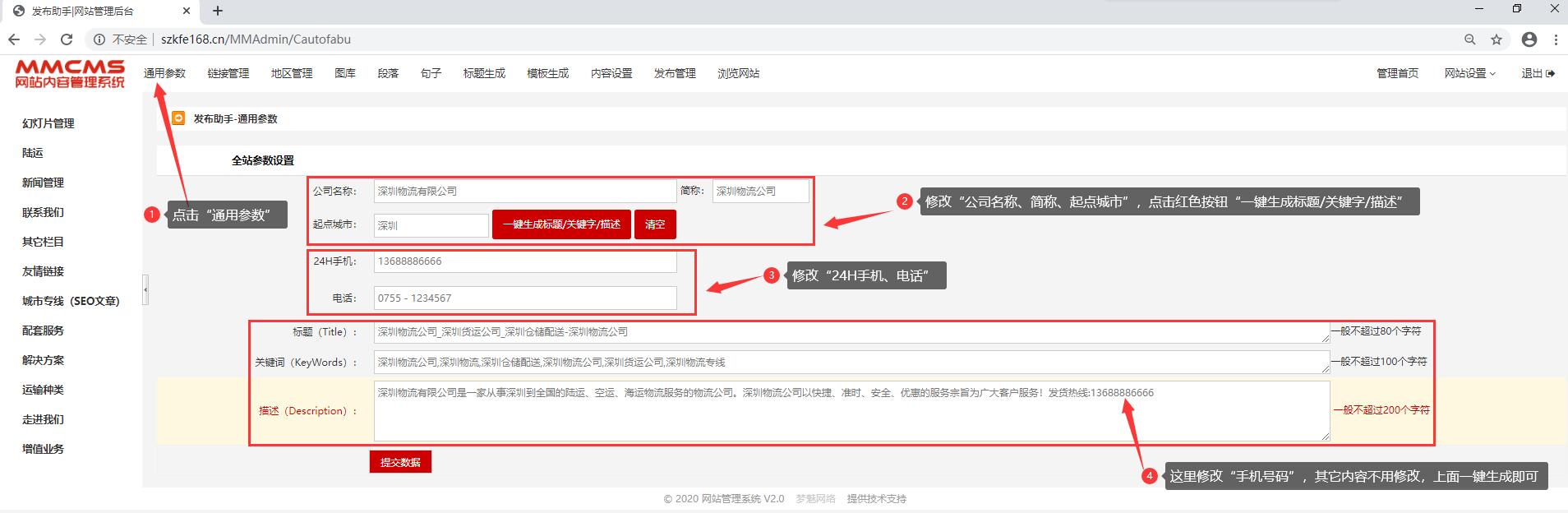Expand the 网站设置 dropdown

1469,73
